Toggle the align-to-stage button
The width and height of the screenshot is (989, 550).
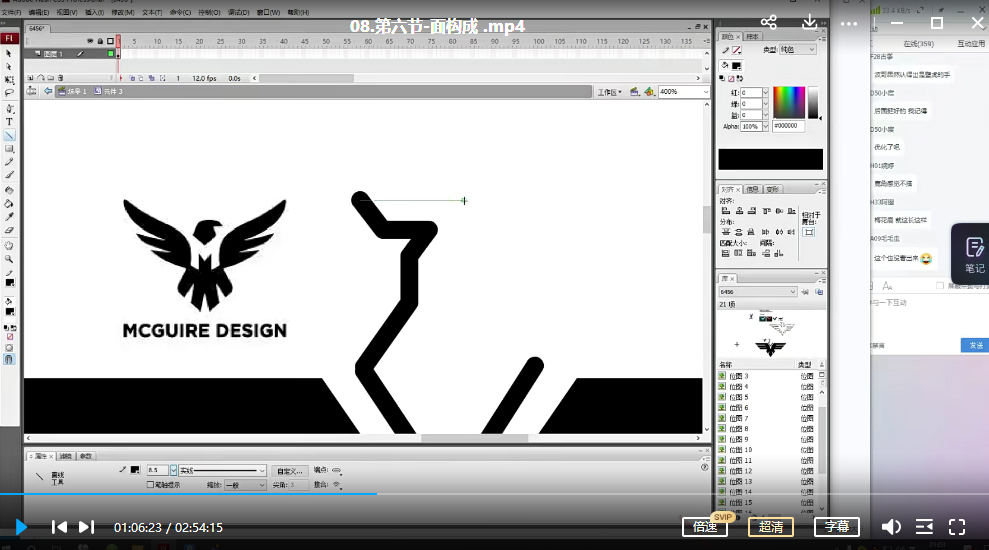point(808,232)
